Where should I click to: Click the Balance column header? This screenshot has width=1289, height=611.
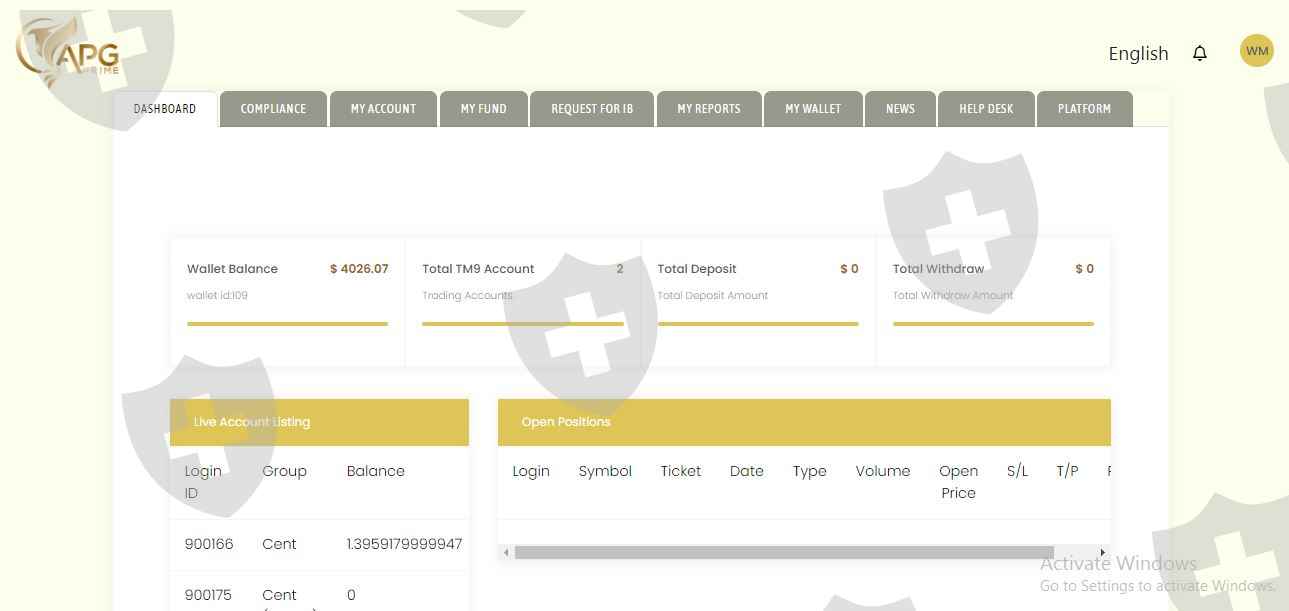375,471
